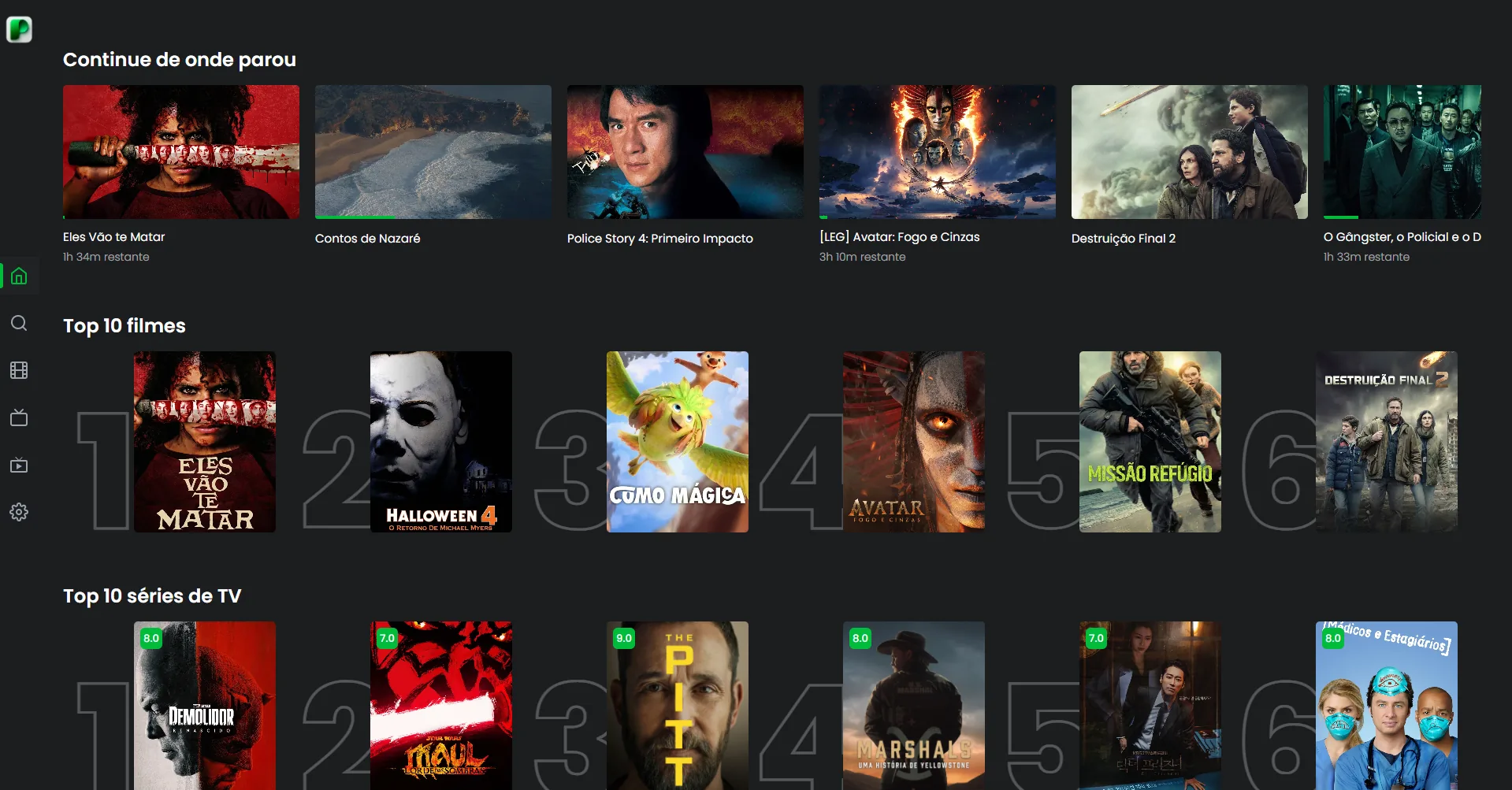Resume Eles Vão te Matar landscape thumbnail in Continue row
This screenshot has height=790, width=1512.
pos(181,152)
